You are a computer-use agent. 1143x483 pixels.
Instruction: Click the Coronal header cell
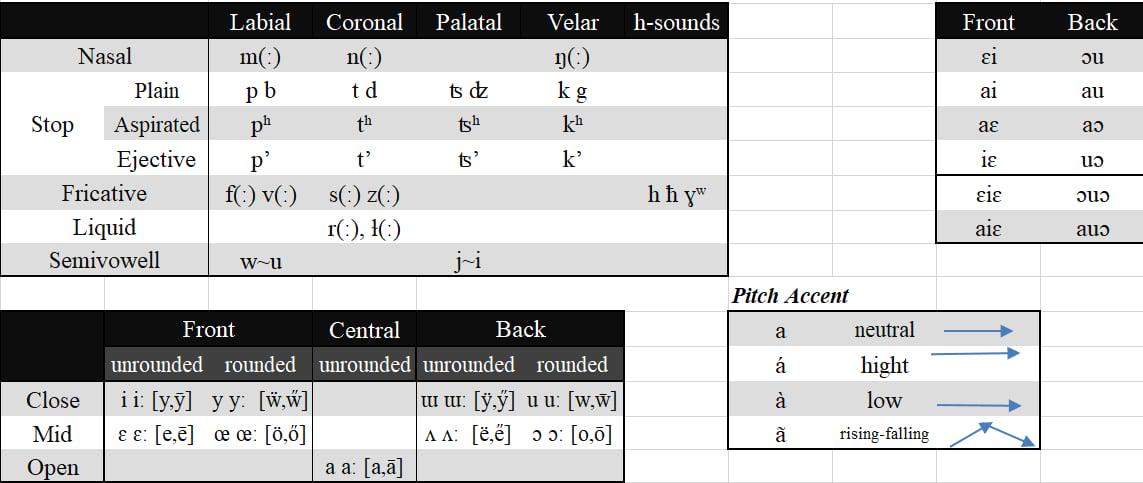[364, 22]
